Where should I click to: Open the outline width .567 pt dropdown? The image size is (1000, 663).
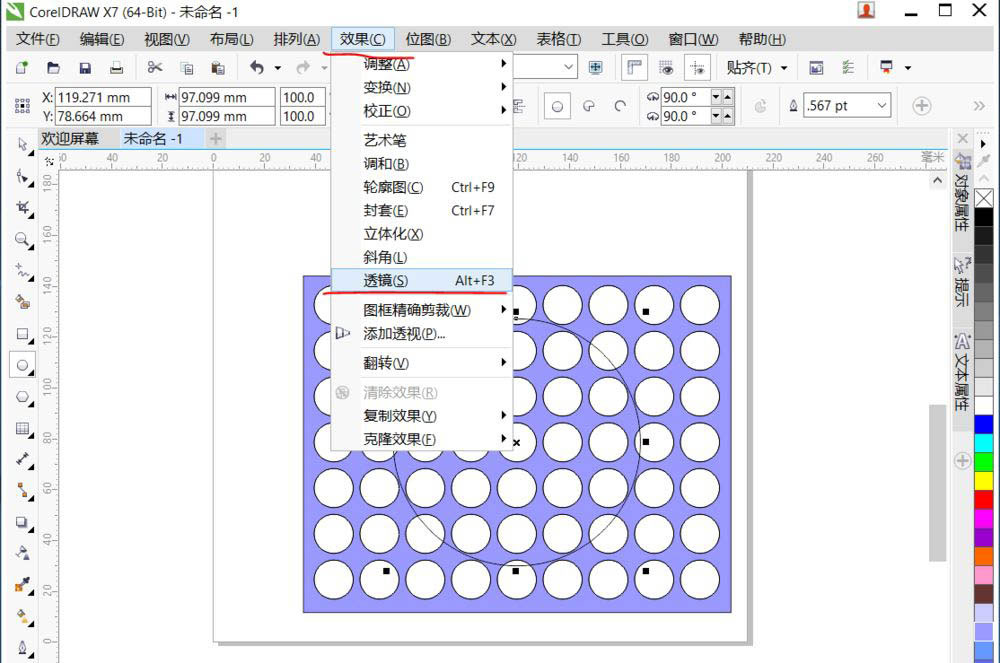881,106
